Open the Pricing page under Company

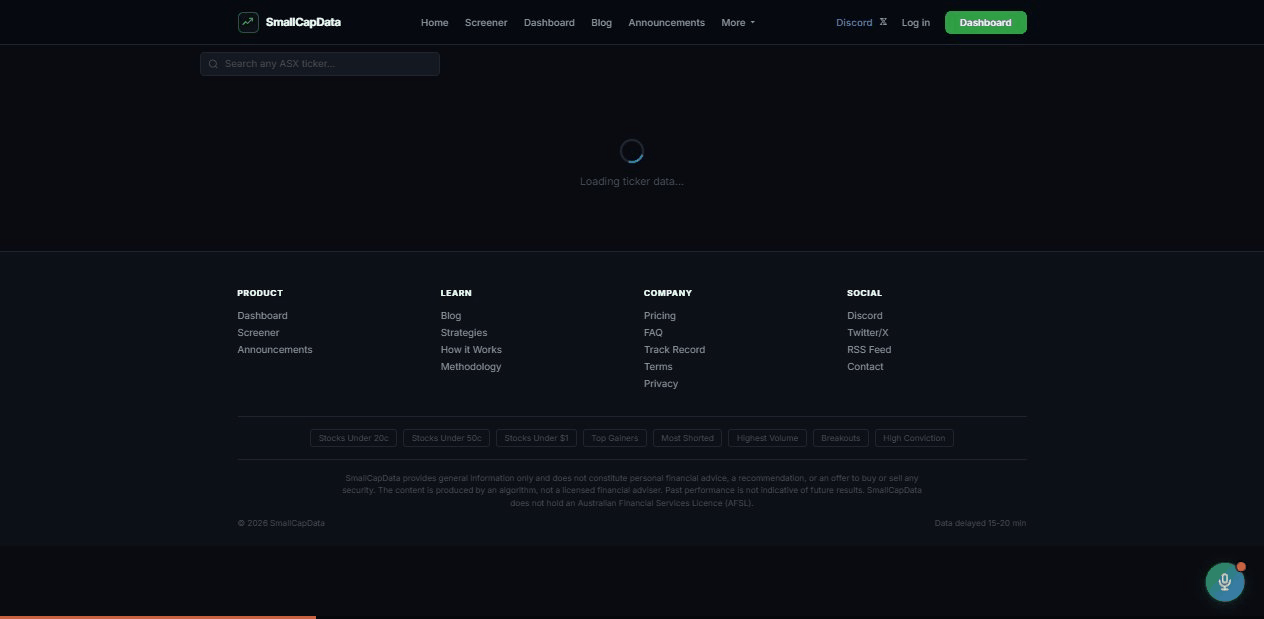[660, 315]
